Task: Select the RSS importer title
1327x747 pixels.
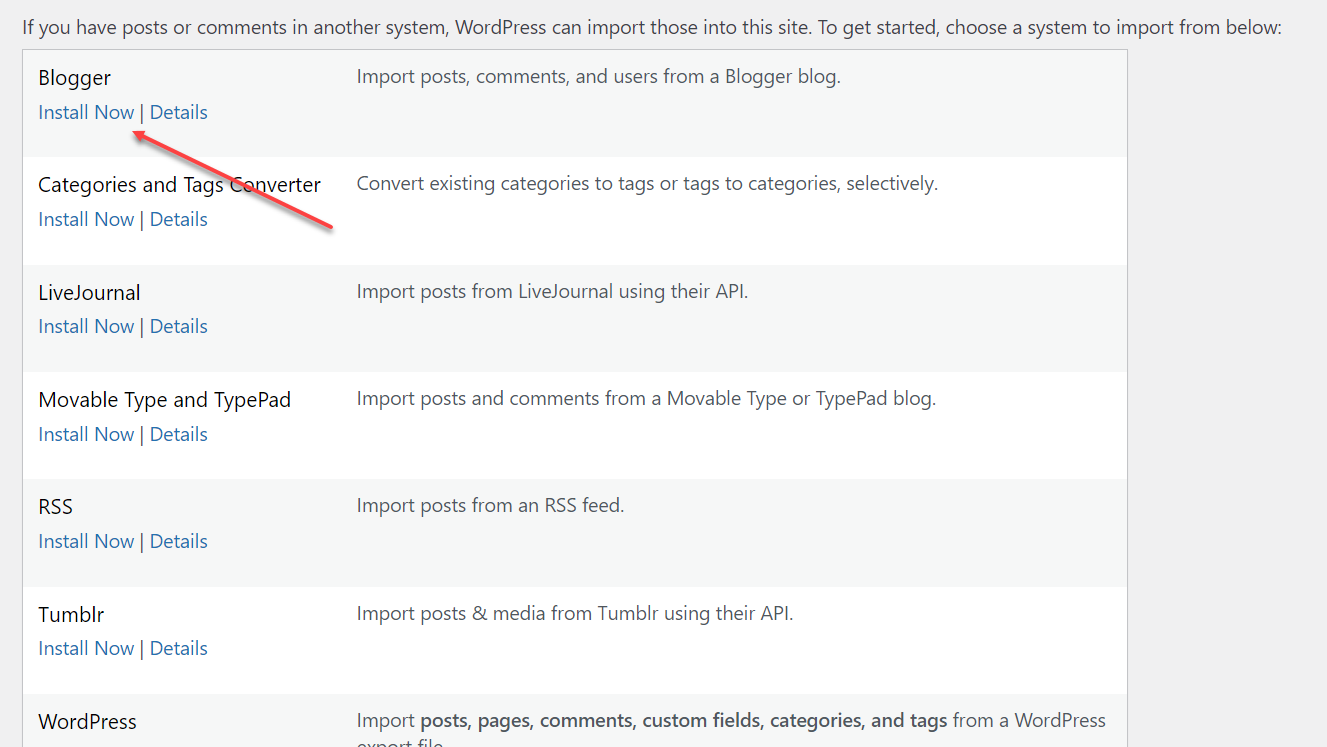Action: [55, 506]
